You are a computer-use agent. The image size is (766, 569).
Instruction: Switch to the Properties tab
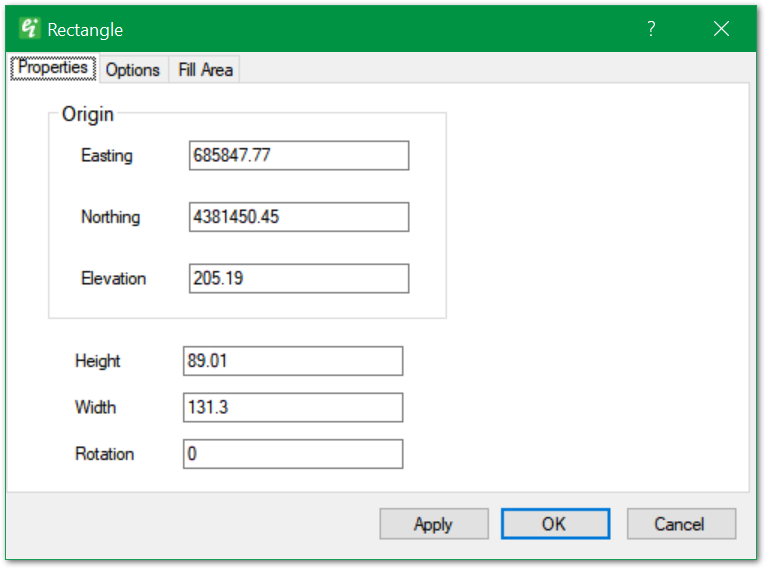(53, 69)
